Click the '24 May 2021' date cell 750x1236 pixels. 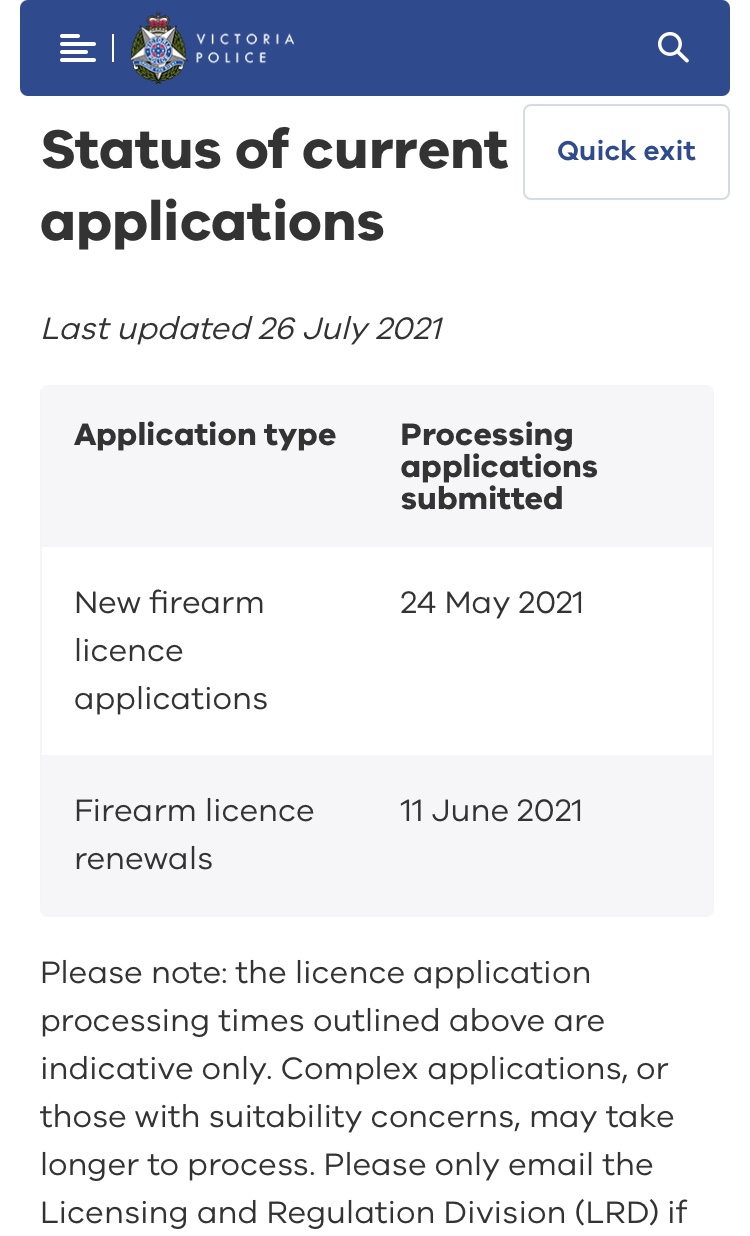491,603
